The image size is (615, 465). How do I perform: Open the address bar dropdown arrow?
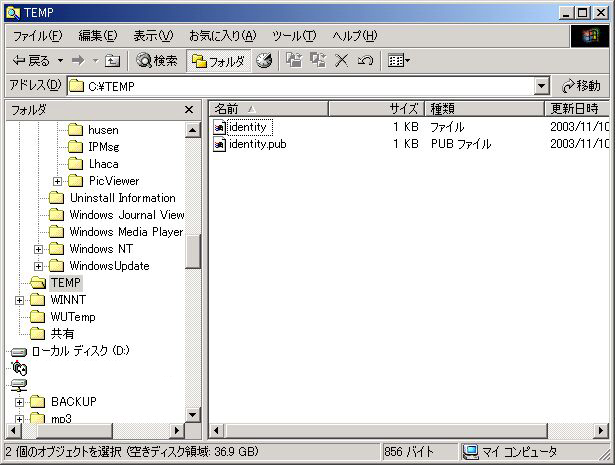point(542,86)
